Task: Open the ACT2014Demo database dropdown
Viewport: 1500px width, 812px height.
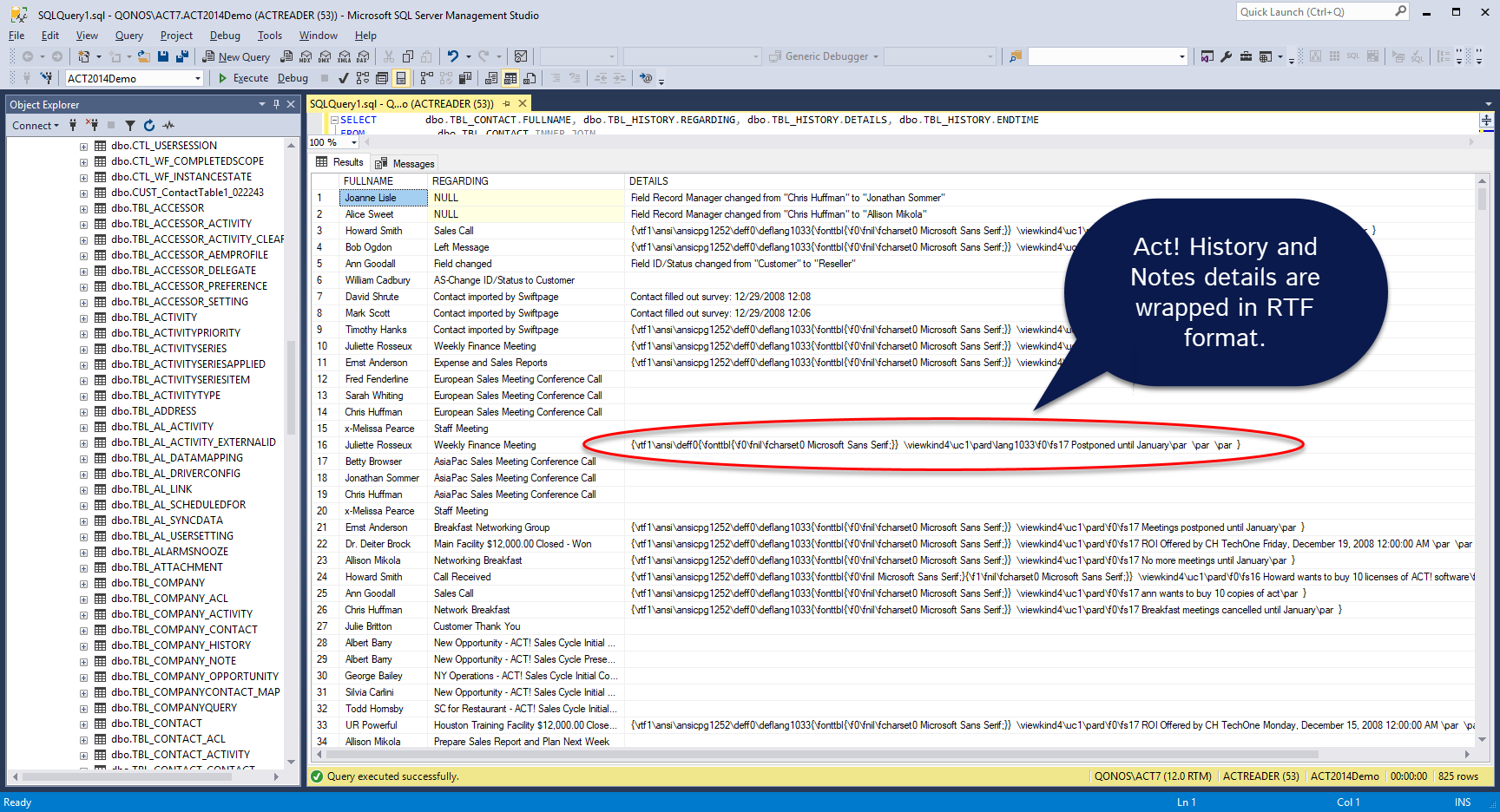Action: [198, 78]
